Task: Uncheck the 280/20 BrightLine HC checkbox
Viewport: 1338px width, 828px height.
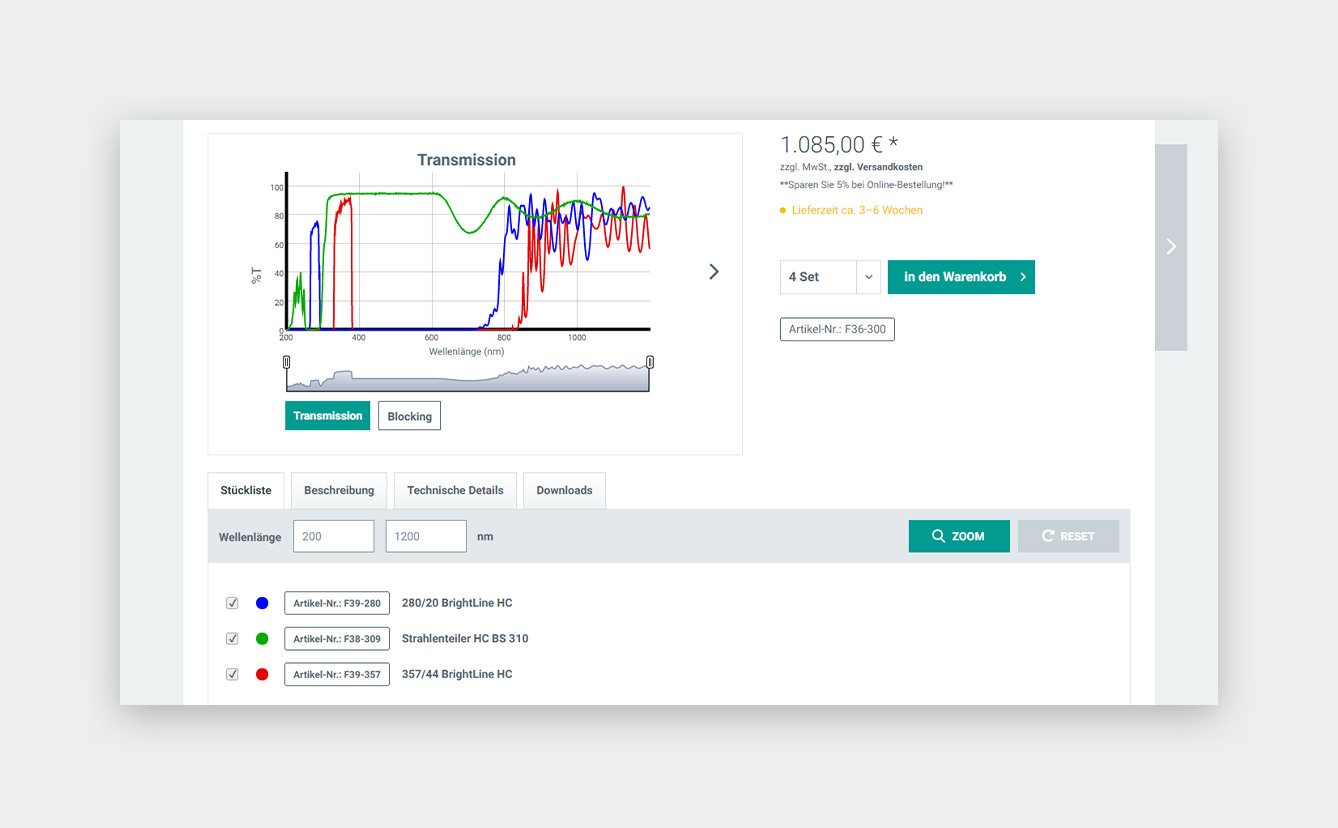Action: pos(232,603)
